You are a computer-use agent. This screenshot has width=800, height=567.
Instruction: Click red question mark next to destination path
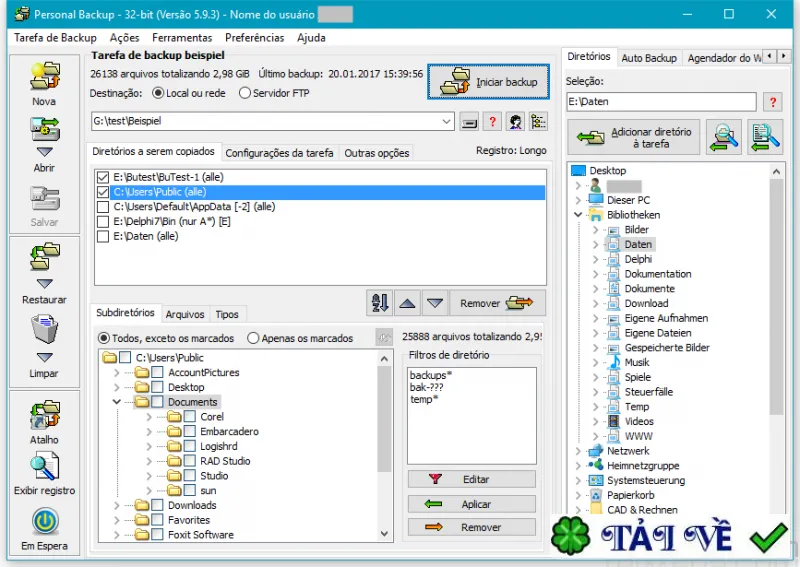pos(492,122)
